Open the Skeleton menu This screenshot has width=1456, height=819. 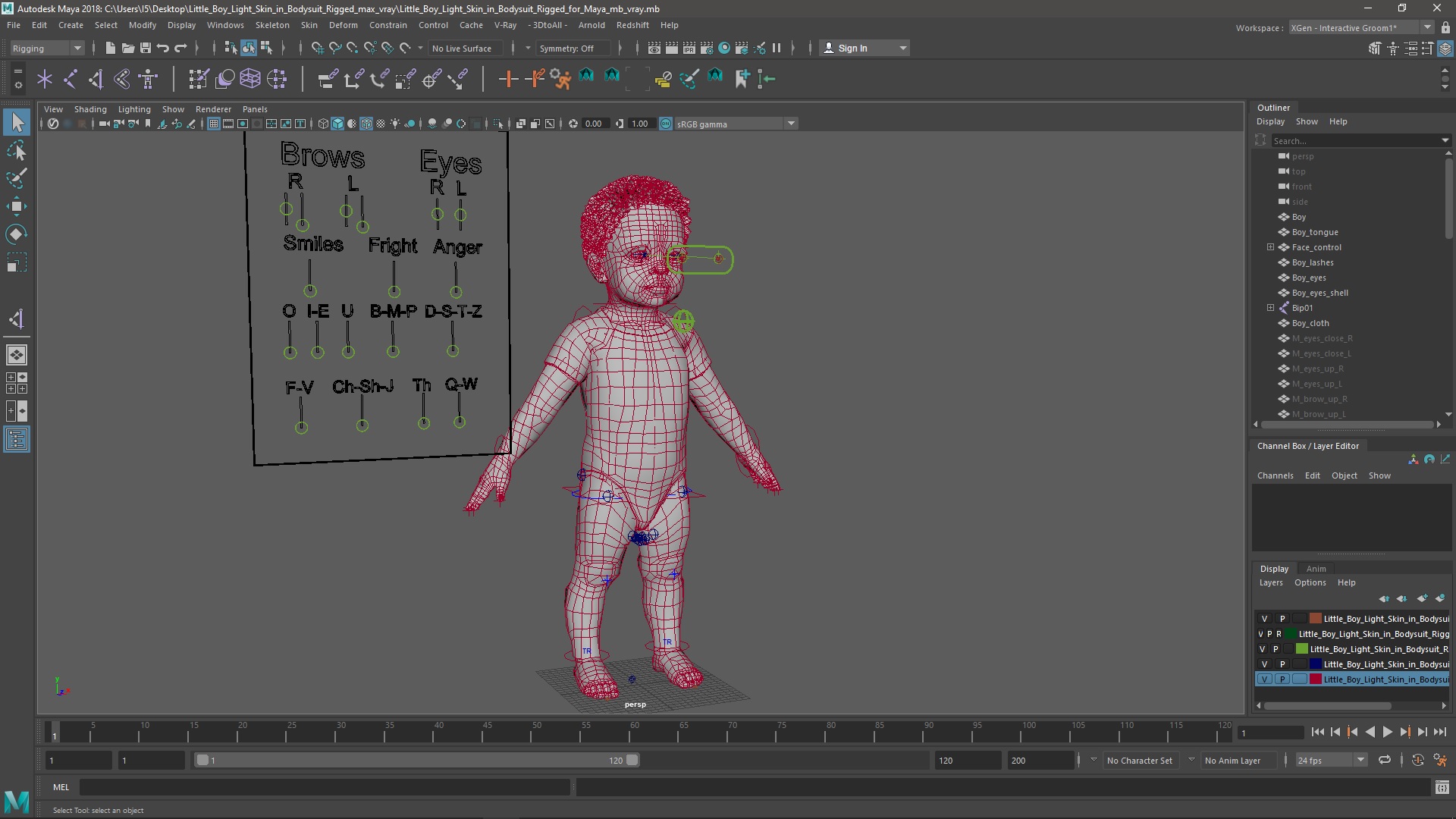(x=272, y=25)
